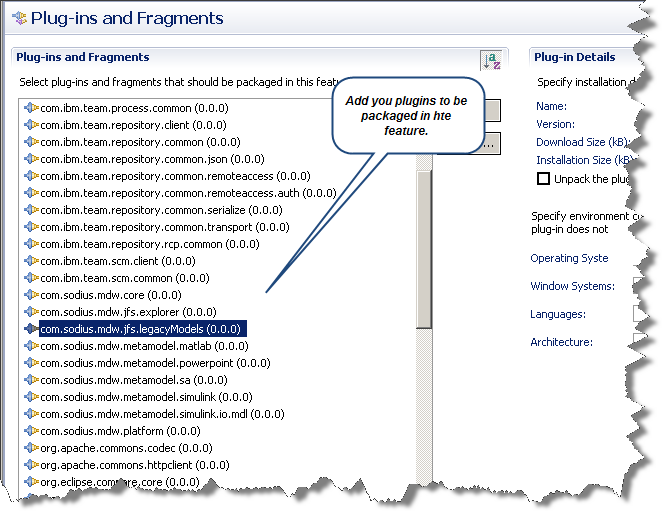Select com.ibm.team.repository.common (0.0.0) entry
The height and width of the screenshot is (511, 662).
tap(140, 142)
